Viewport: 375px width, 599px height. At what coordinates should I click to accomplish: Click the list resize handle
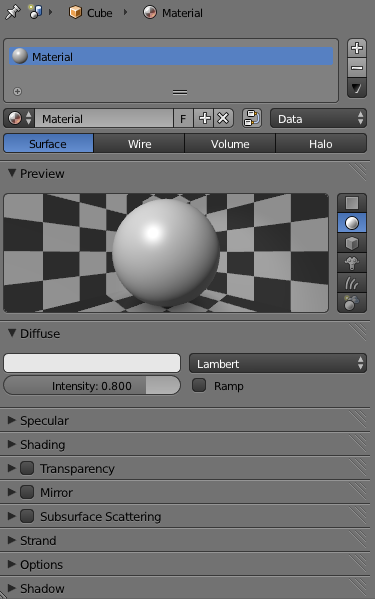[x=180, y=92]
